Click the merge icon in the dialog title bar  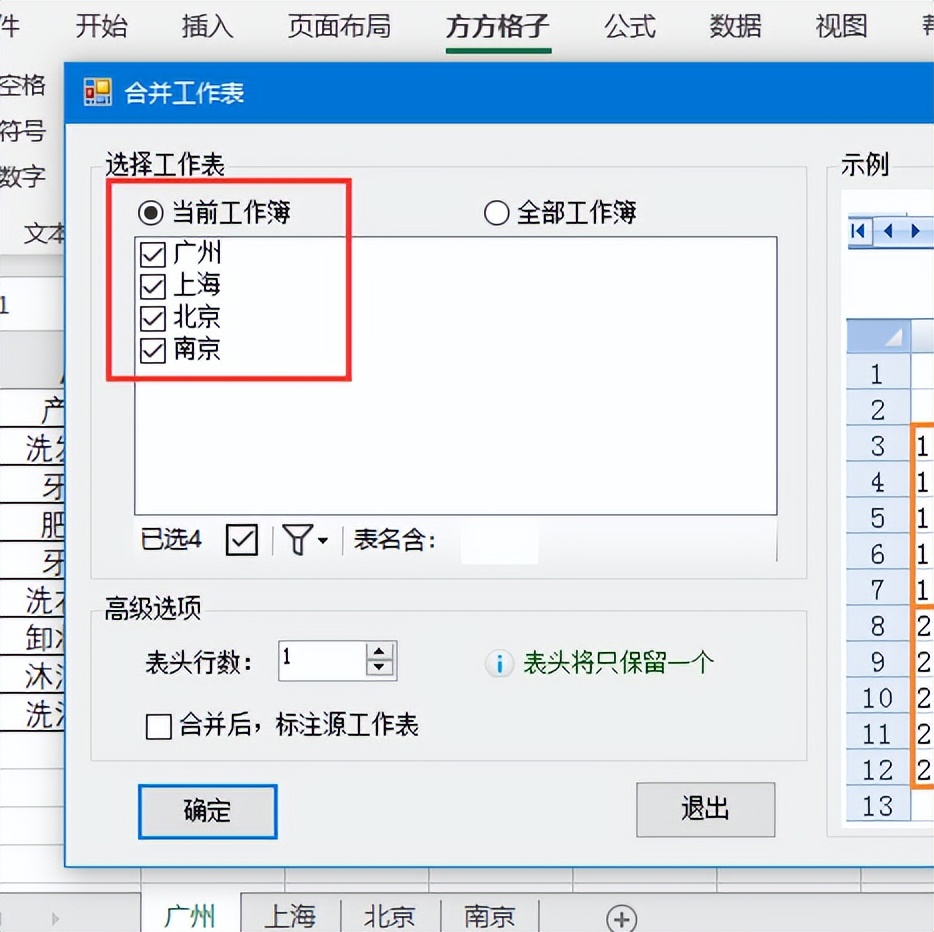click(97, 91)
